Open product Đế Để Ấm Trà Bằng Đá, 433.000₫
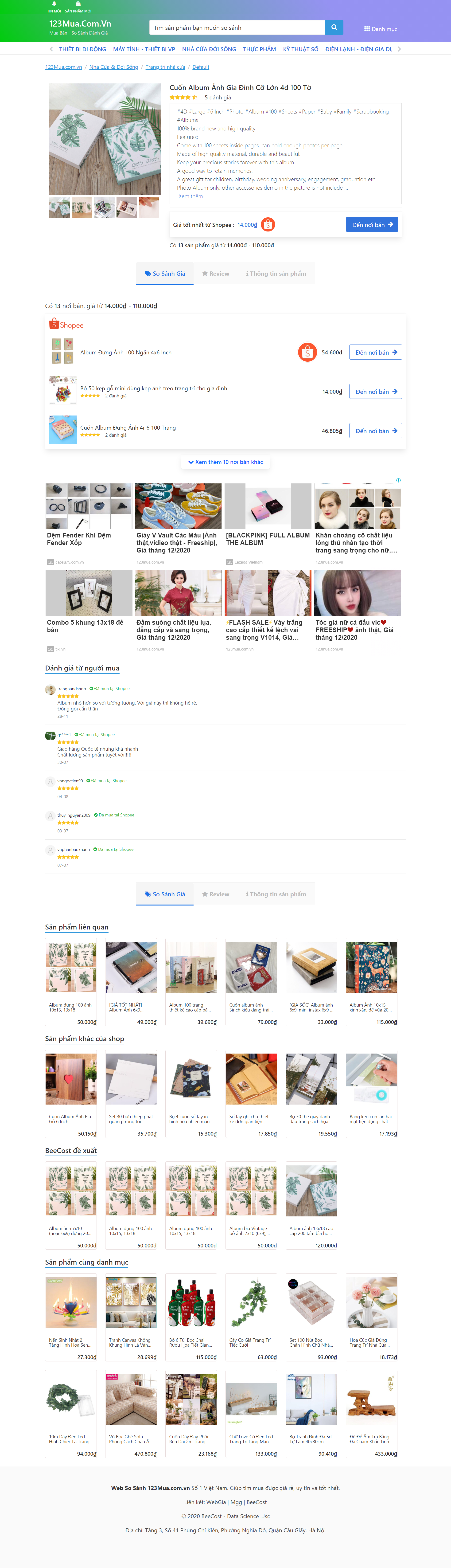Image resolution: width=451 pixels, height=1568 pixels. (x=371, y=1415)
